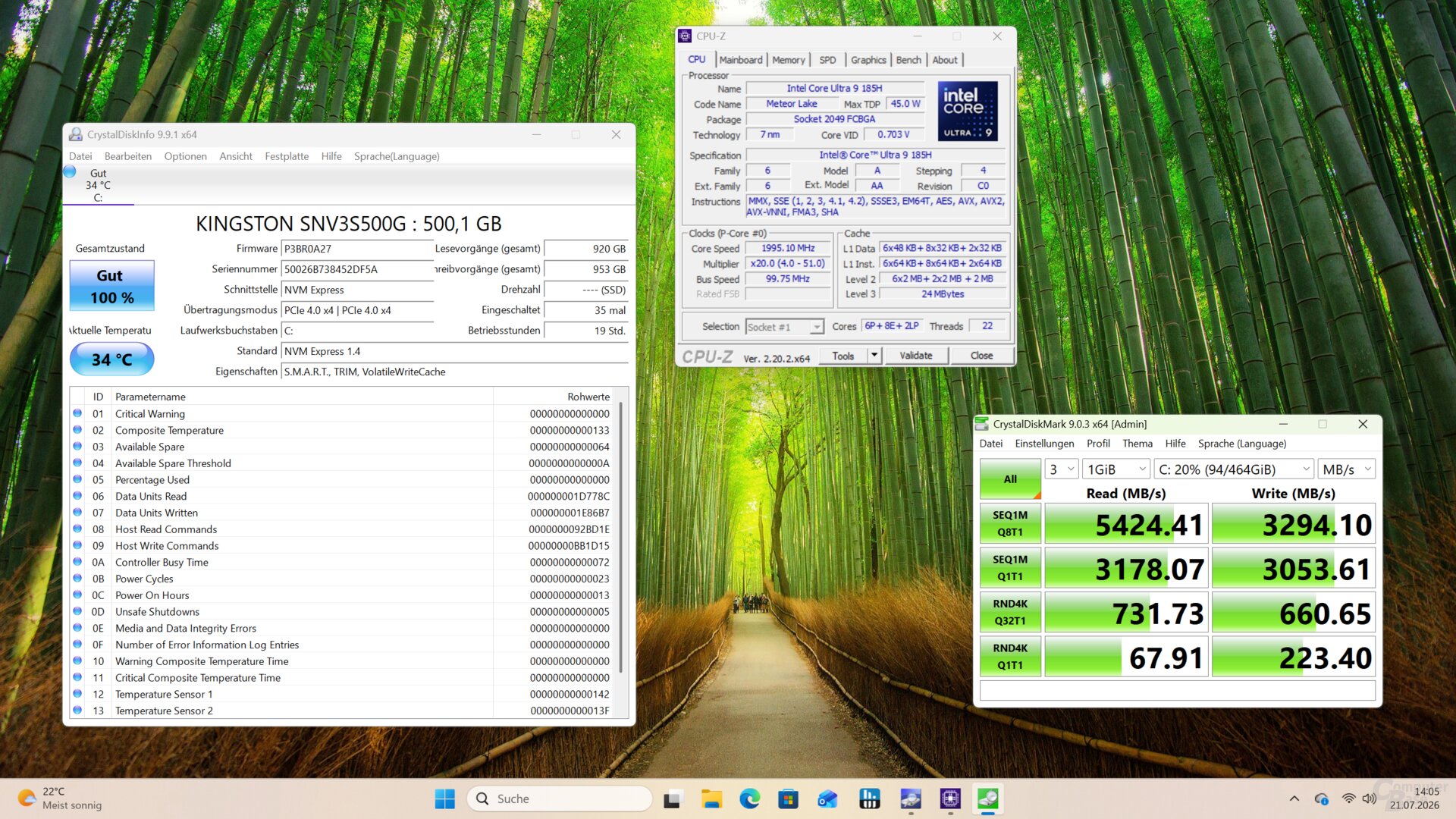Open the MB/s unit dropdown
The width and height of the screenshot is (1456, 819).
(1347, 469)
